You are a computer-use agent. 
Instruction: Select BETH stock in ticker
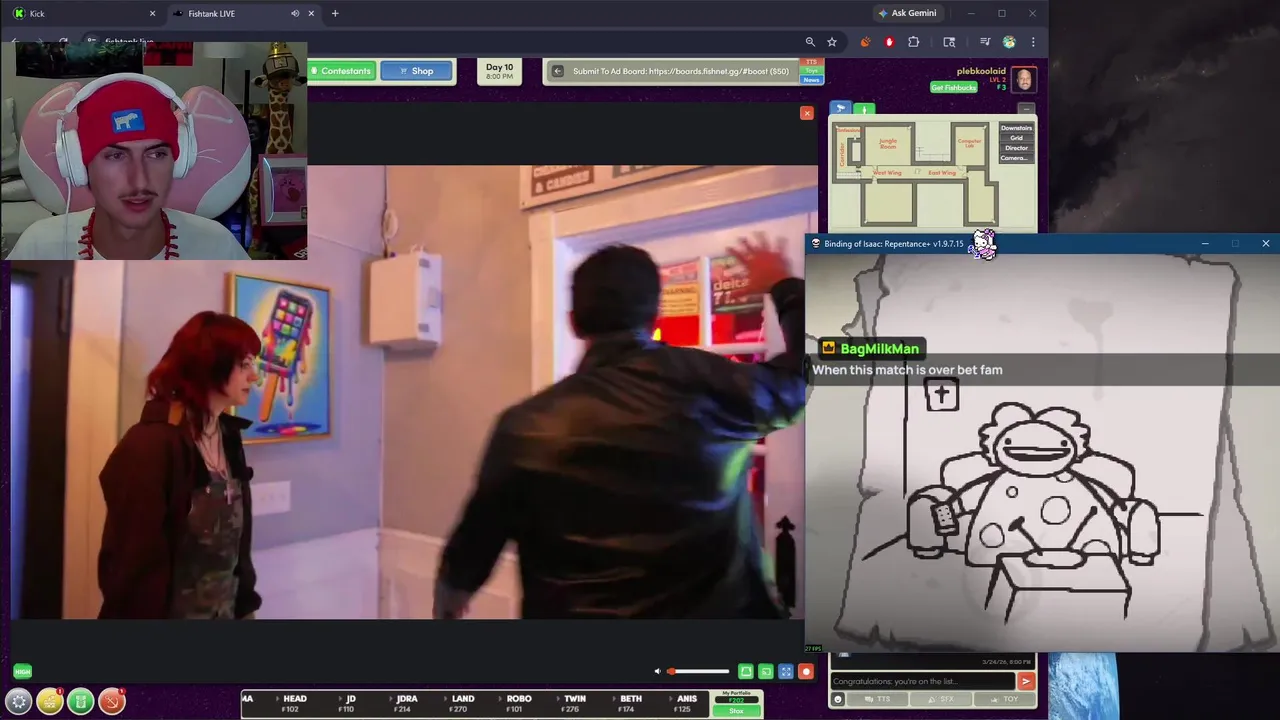(631, 704)
